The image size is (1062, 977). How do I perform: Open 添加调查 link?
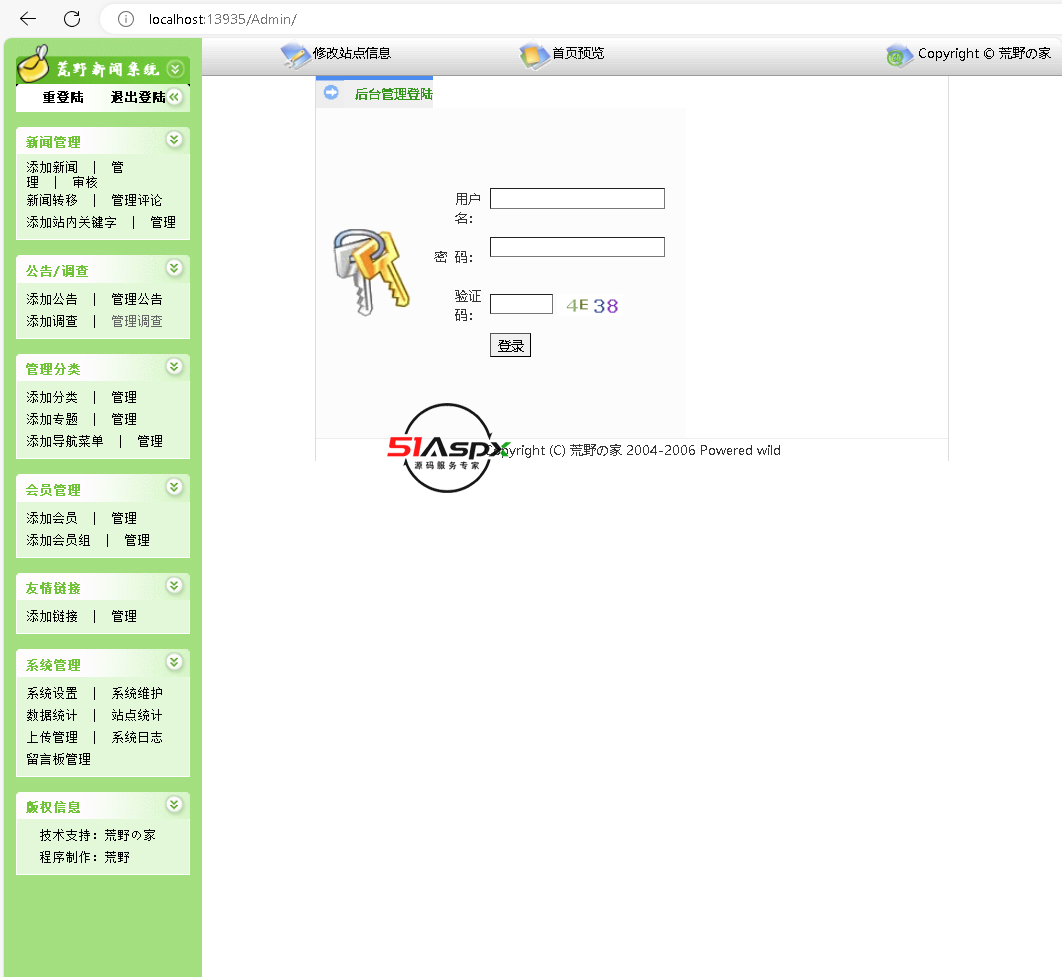pyautogui.click(x=52, y=322)
